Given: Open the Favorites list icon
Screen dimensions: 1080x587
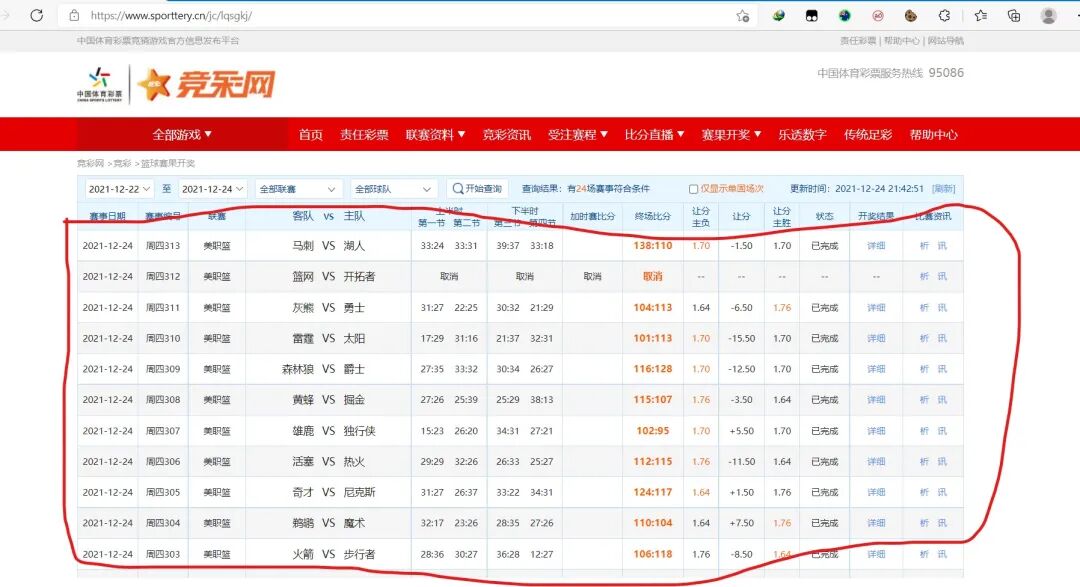Looking at the screenshot, I should [x=981, y=15].
